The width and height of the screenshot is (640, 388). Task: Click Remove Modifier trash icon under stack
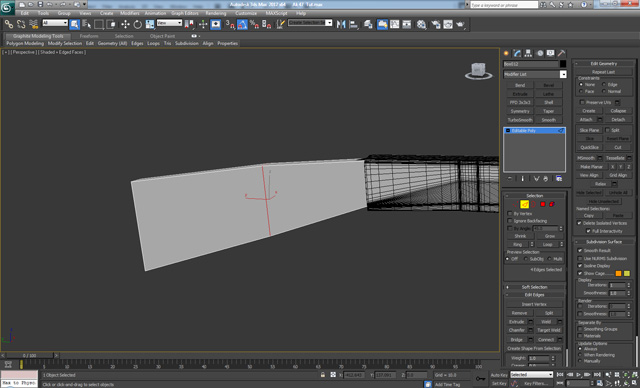point(545,179)
